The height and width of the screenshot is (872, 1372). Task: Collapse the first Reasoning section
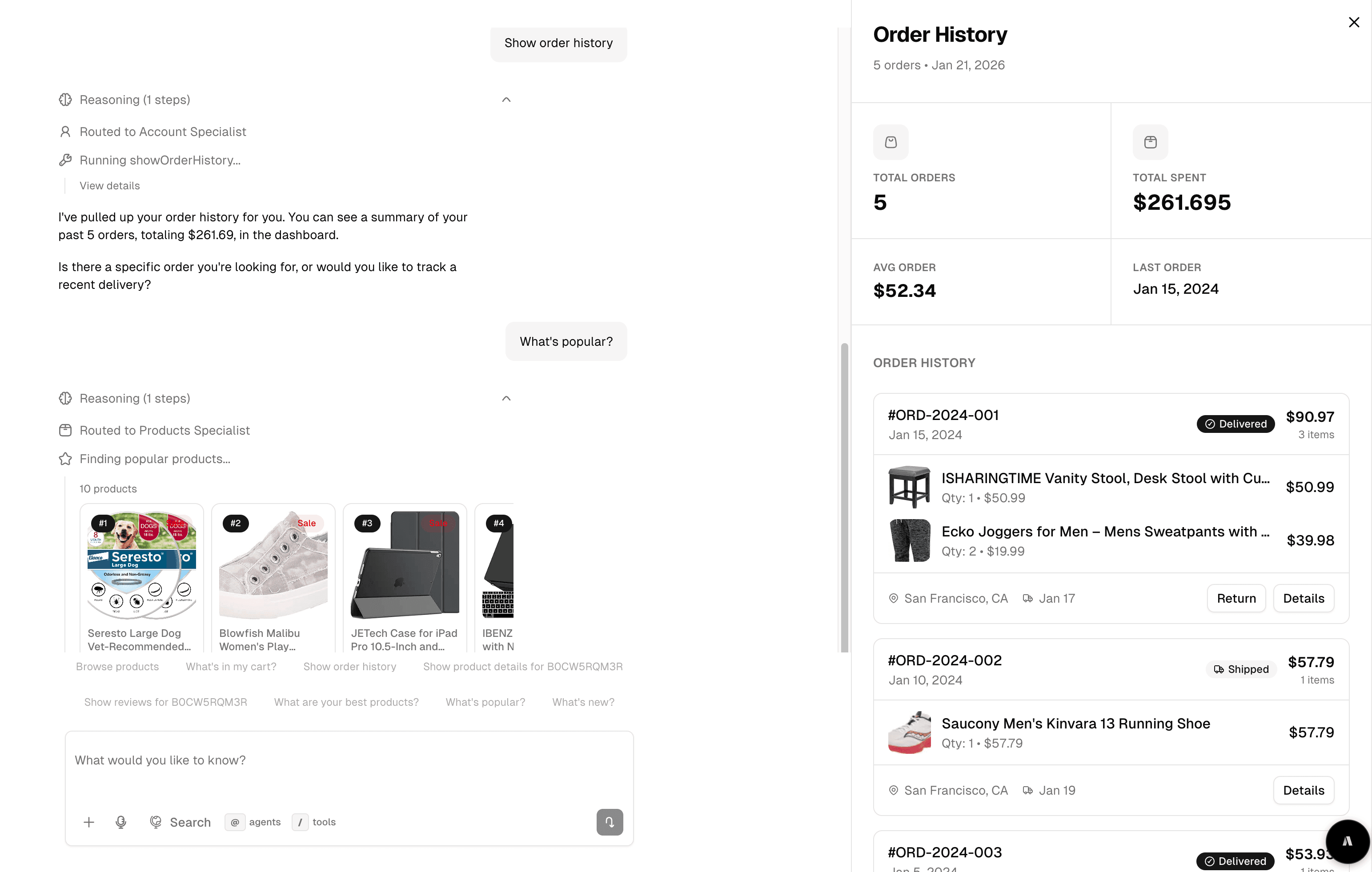pyautogui.click(x=506, y=99)
